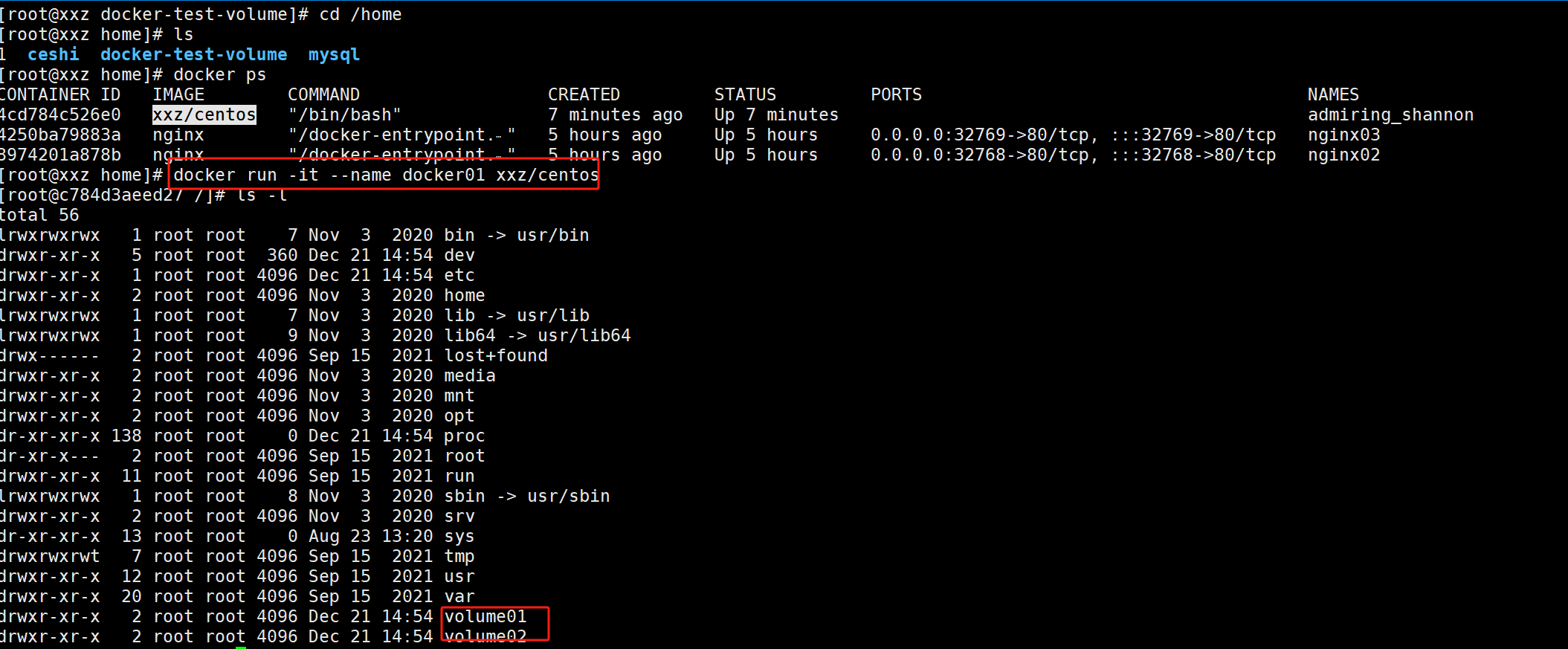The height and width of the screenshot is (649, 1568).
Task: Click the mysql directory name
Action: [x=334, y=55]
